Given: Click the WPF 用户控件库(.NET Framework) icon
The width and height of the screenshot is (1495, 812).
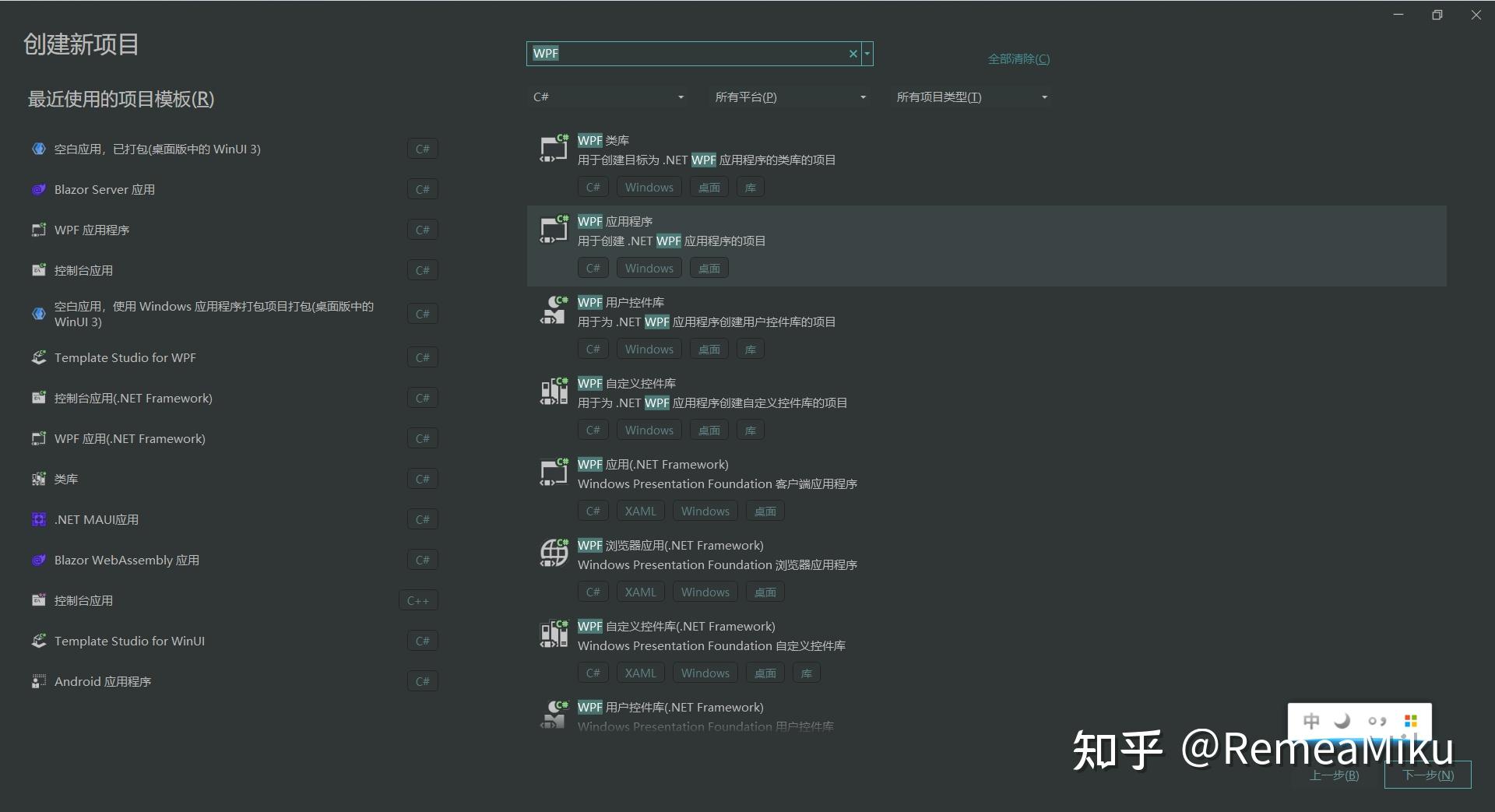Looking at the screenshot, I should click(554, 715).
